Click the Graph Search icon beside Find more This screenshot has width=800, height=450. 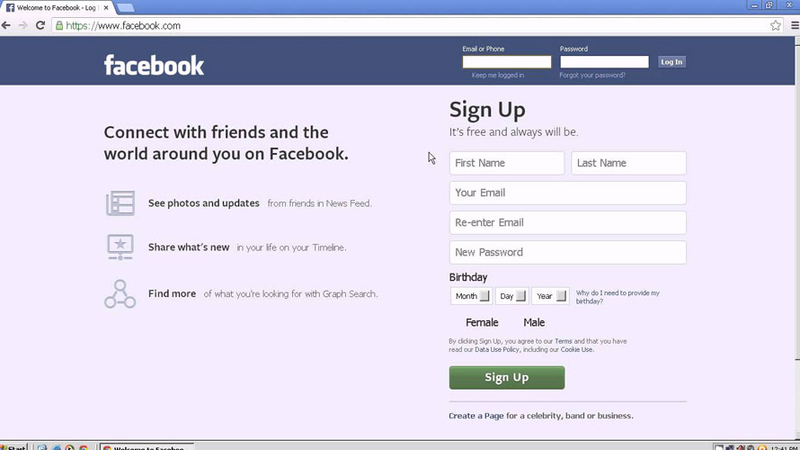pyautogui.click(x=120, y=294)
